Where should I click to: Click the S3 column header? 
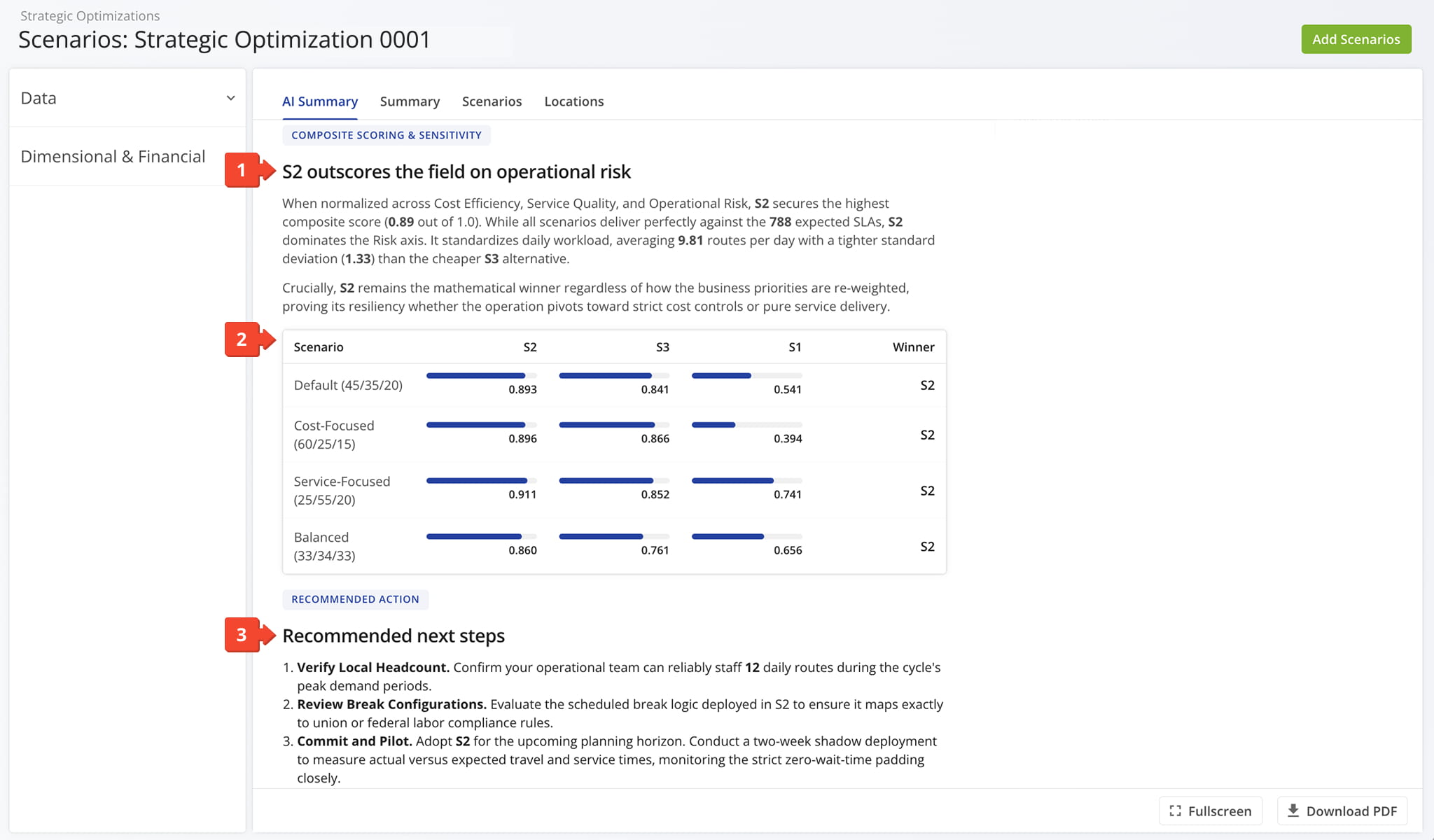point(662,347)
